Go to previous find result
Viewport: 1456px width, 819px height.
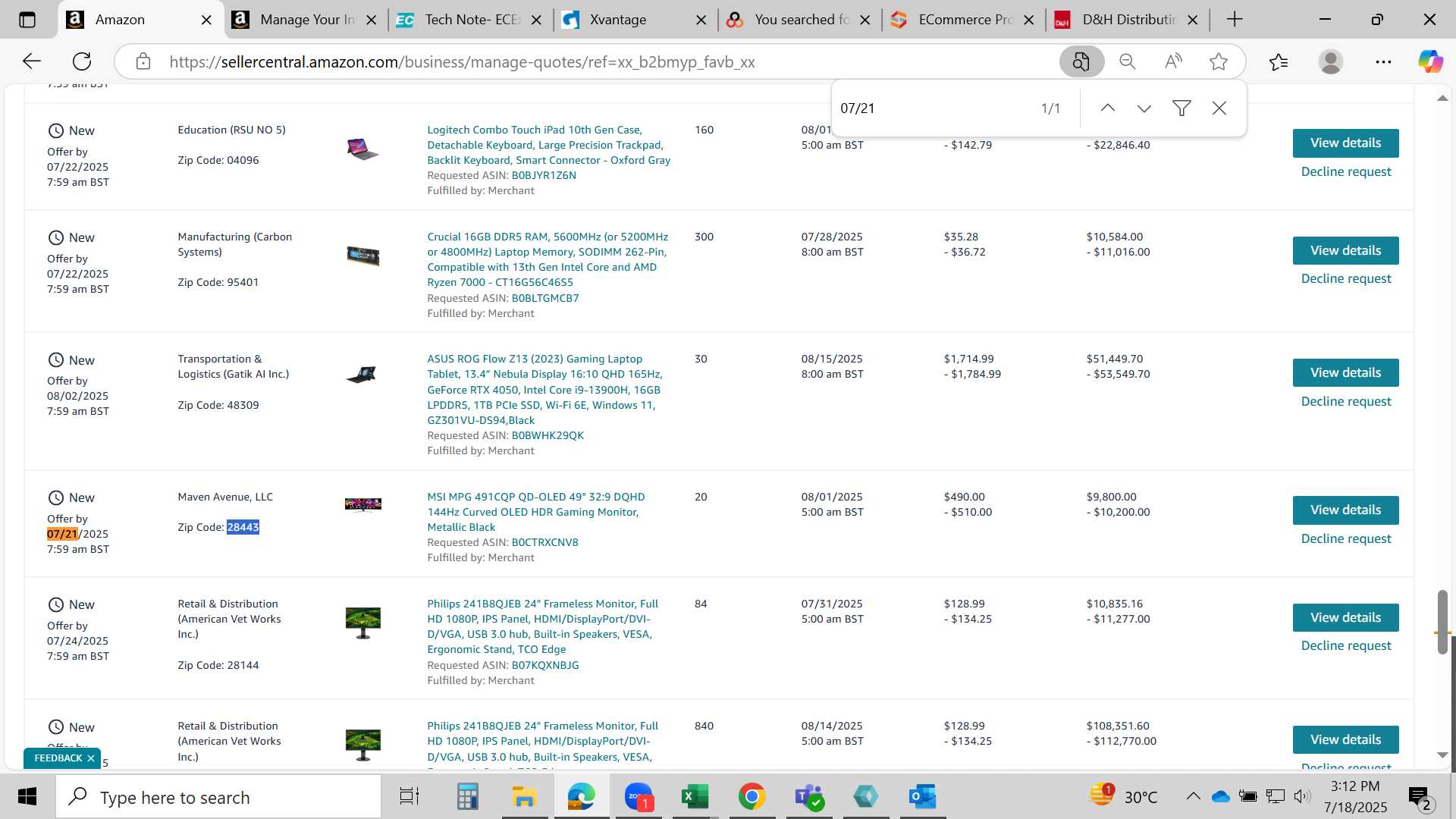click(1108, 108)
